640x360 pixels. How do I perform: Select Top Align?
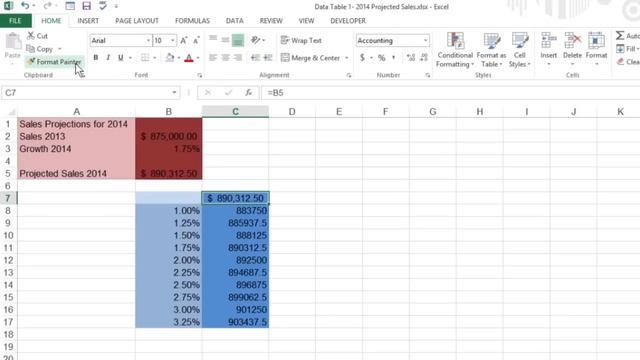point(213,40)
